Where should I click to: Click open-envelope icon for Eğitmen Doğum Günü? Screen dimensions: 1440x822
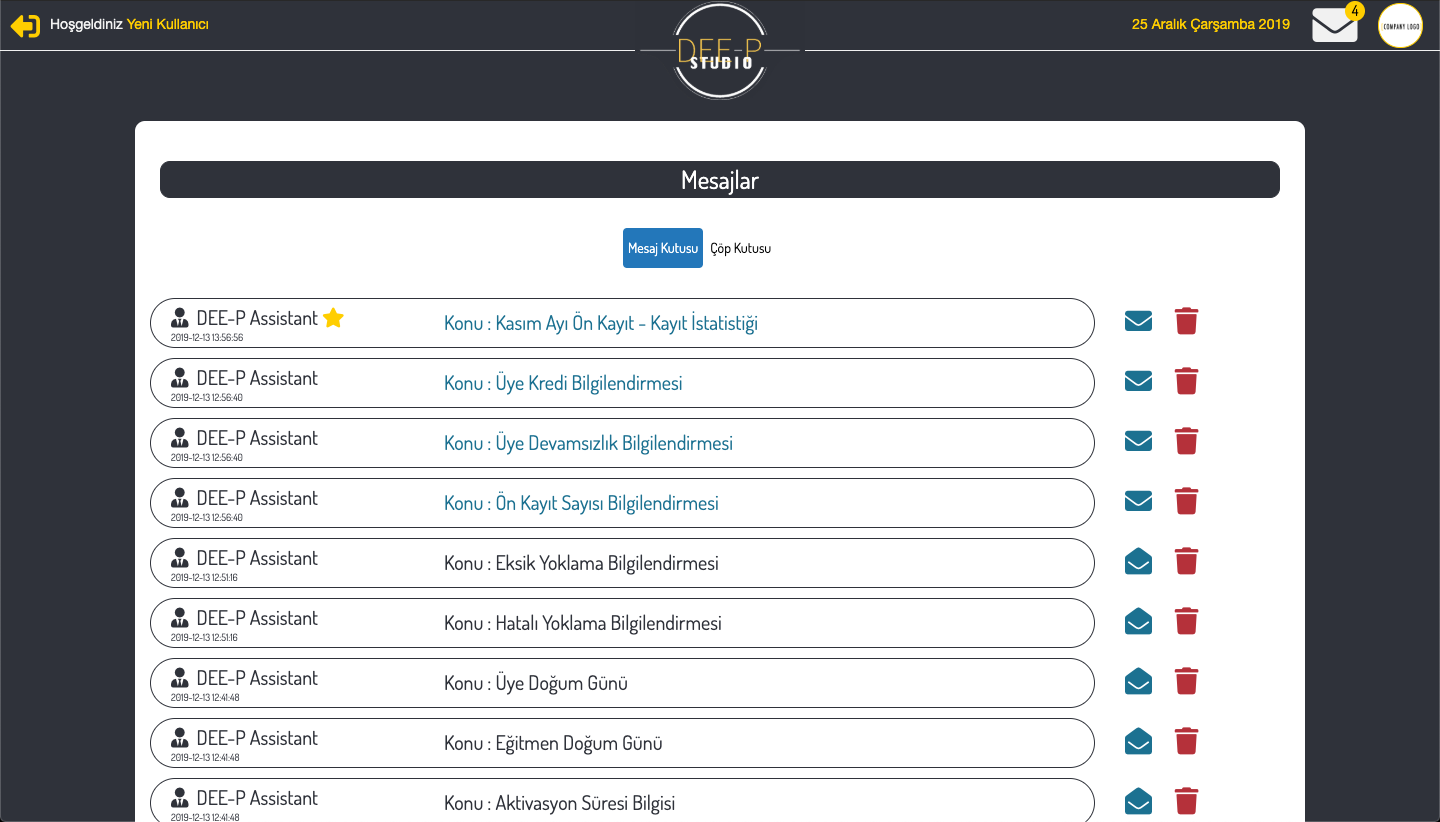click(x=1138, y=741)
